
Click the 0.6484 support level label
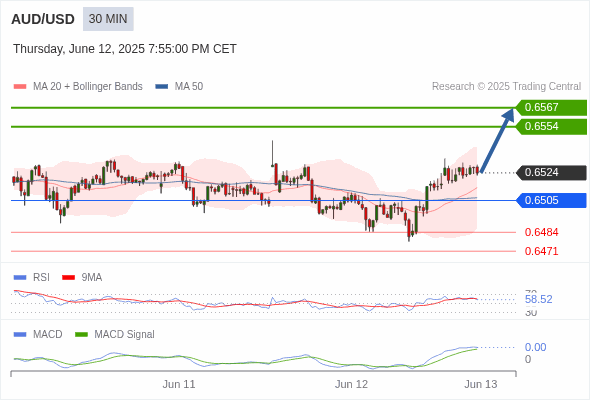tap(541, 232)
